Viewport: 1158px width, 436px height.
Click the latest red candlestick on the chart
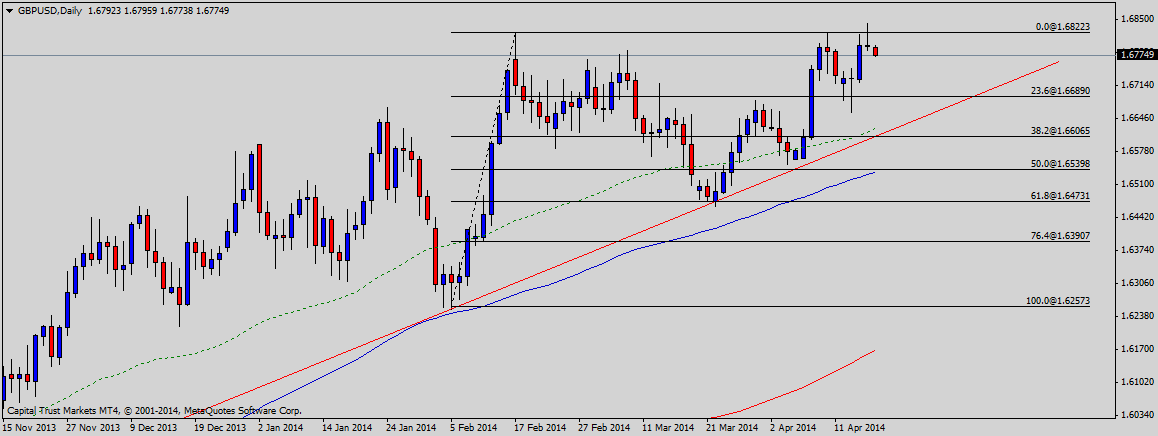coord(876,51)
